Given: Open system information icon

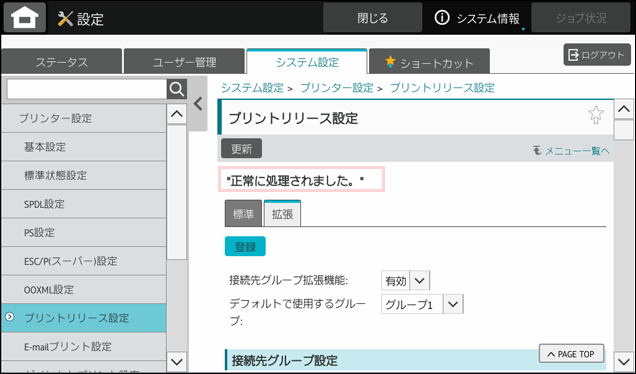Looking at the screenshot, I should coord(442,18).
